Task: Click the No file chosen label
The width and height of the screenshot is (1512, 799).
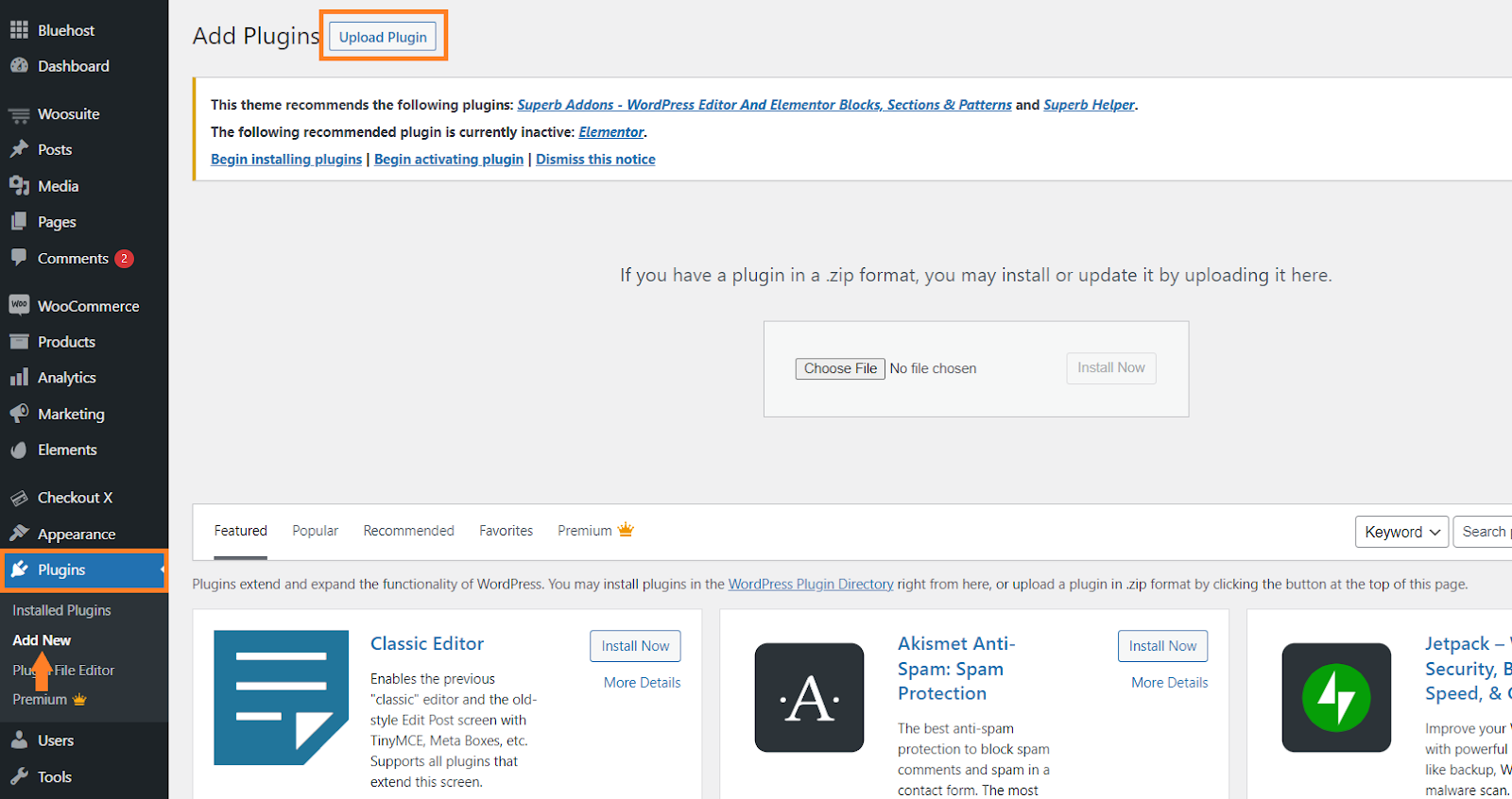Action: pyautogui.click(x=933, y=368)
